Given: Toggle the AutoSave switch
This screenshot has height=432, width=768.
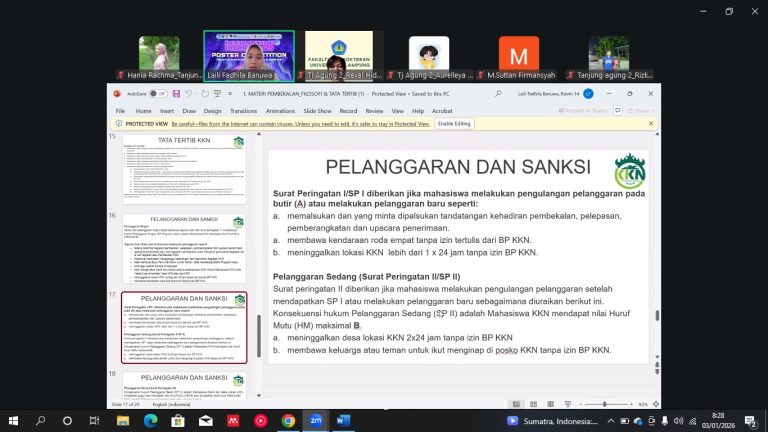Looking at the screenshot, I should coord(157,92).
